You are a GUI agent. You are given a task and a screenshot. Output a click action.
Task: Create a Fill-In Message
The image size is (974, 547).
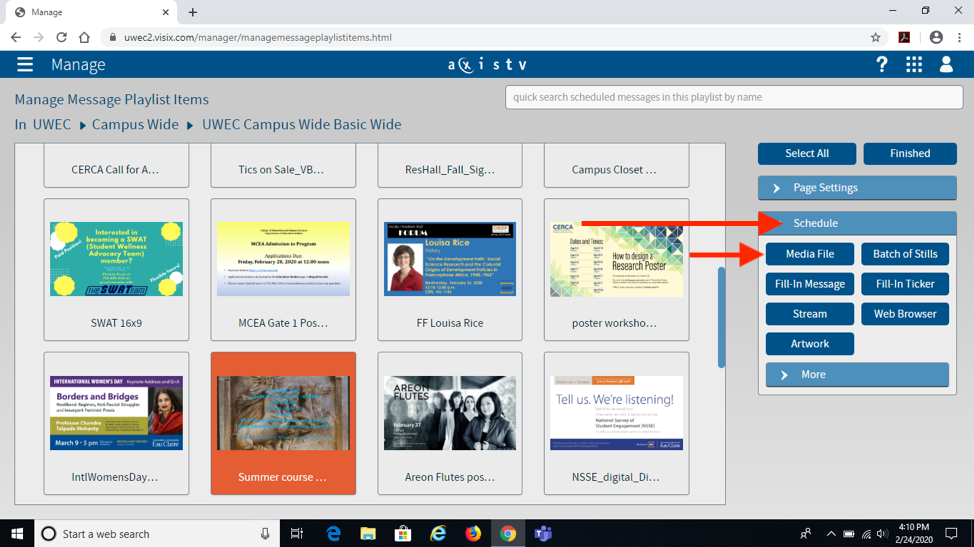click(809, 284)
